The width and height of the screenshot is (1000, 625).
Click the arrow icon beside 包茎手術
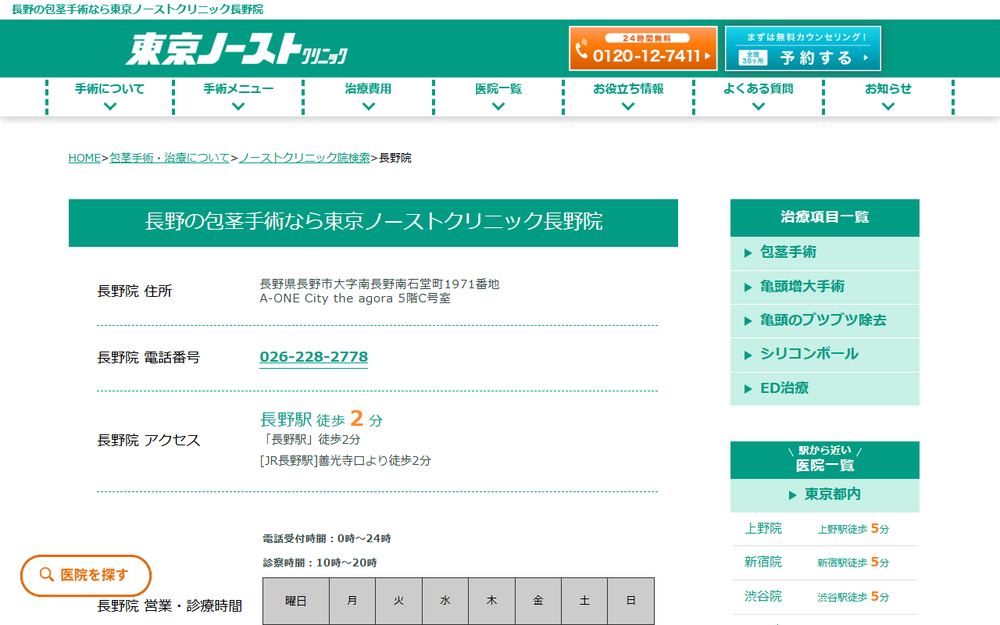(x=748, y=253)
